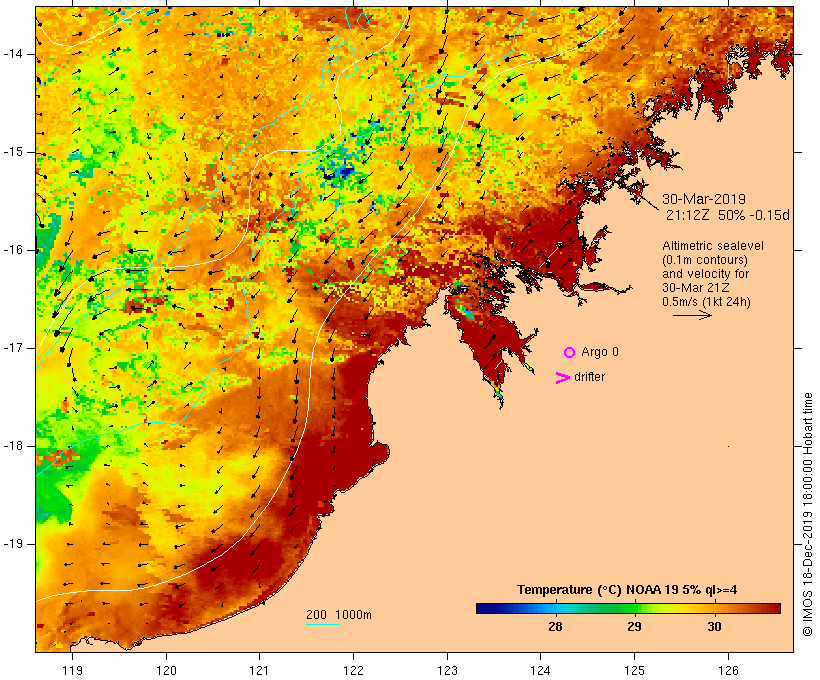Click the latitude label -18

click(x=14, y=446)
